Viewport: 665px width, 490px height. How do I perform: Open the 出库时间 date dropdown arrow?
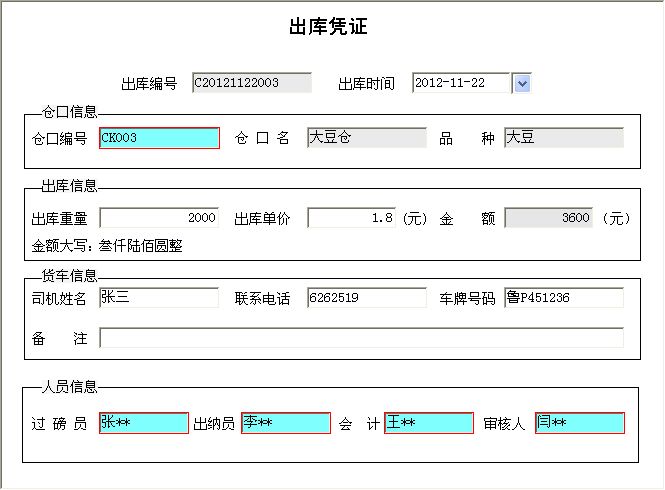point(521,84)
